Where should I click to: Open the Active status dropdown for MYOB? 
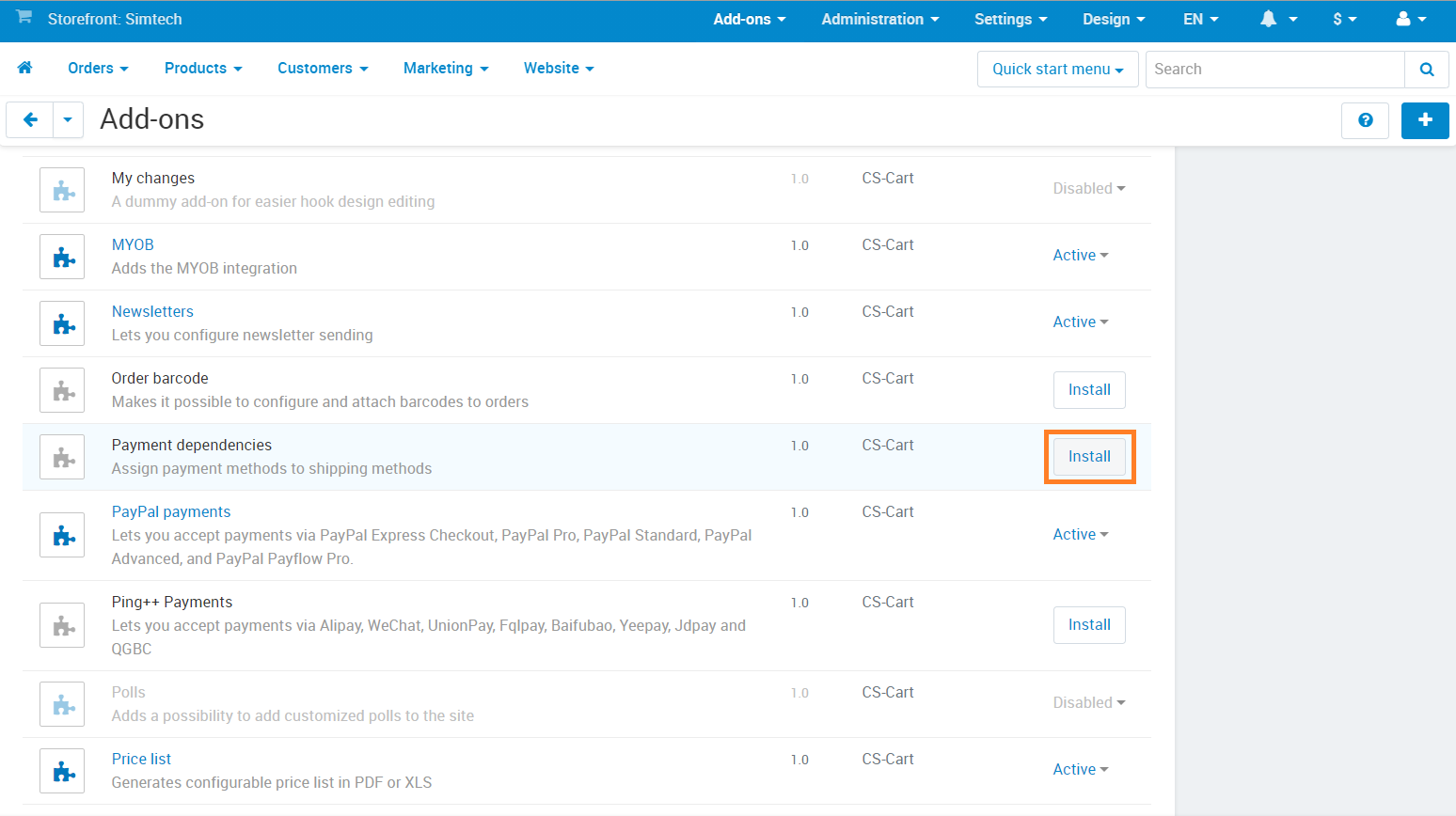coord(1081,256)
